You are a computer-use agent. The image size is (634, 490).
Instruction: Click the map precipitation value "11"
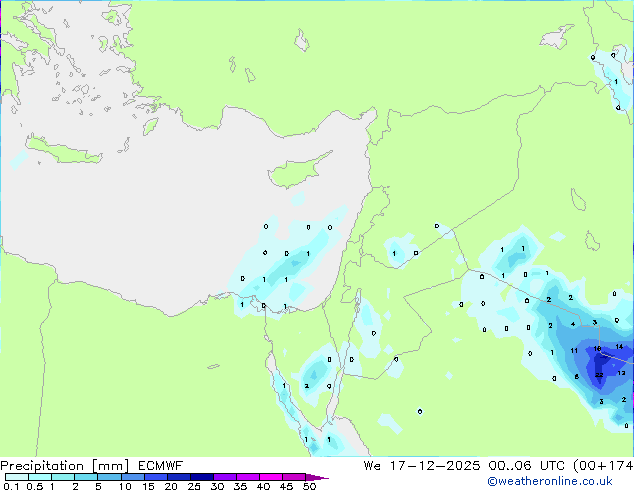[574, 351]
